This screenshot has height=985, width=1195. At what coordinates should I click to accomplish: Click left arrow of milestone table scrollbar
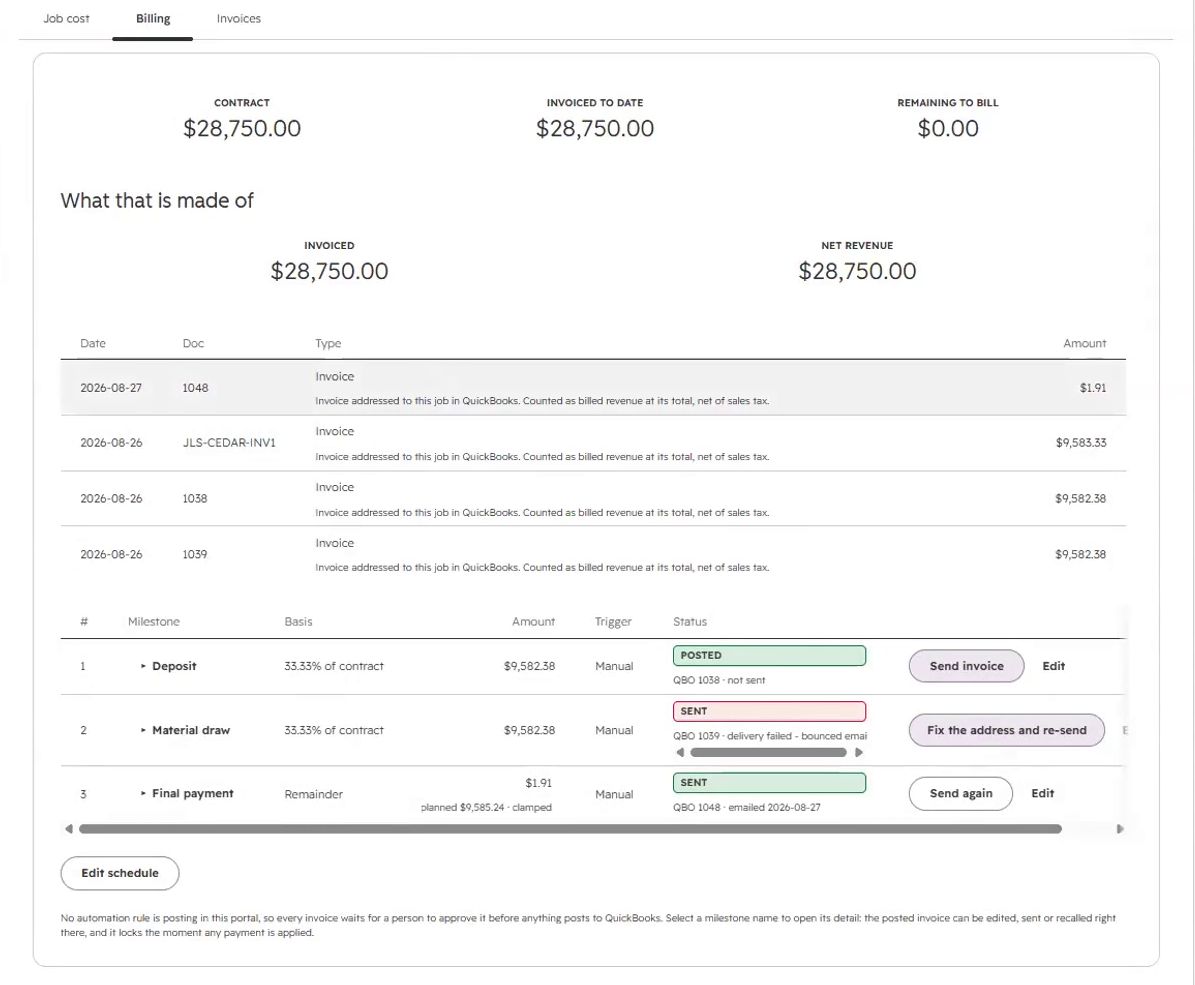(69, 829)
